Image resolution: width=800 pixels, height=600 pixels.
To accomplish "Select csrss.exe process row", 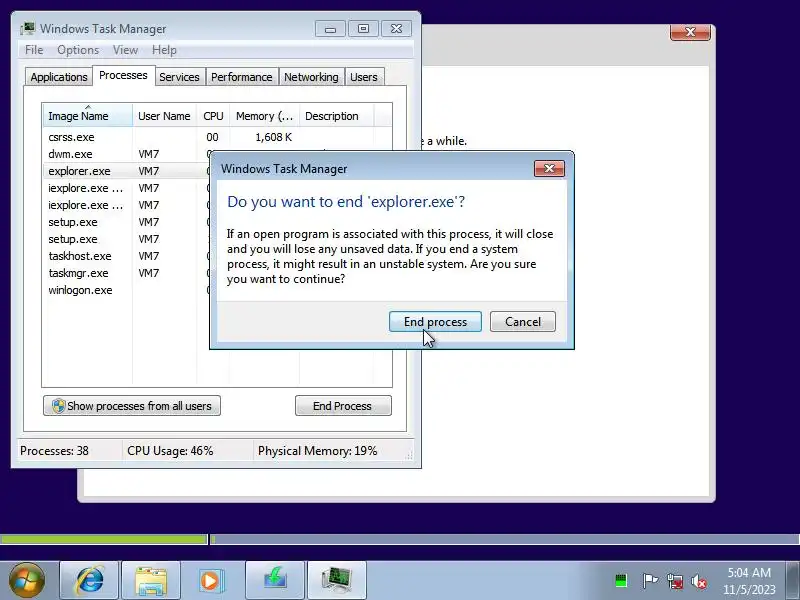I will coord(217,137).
